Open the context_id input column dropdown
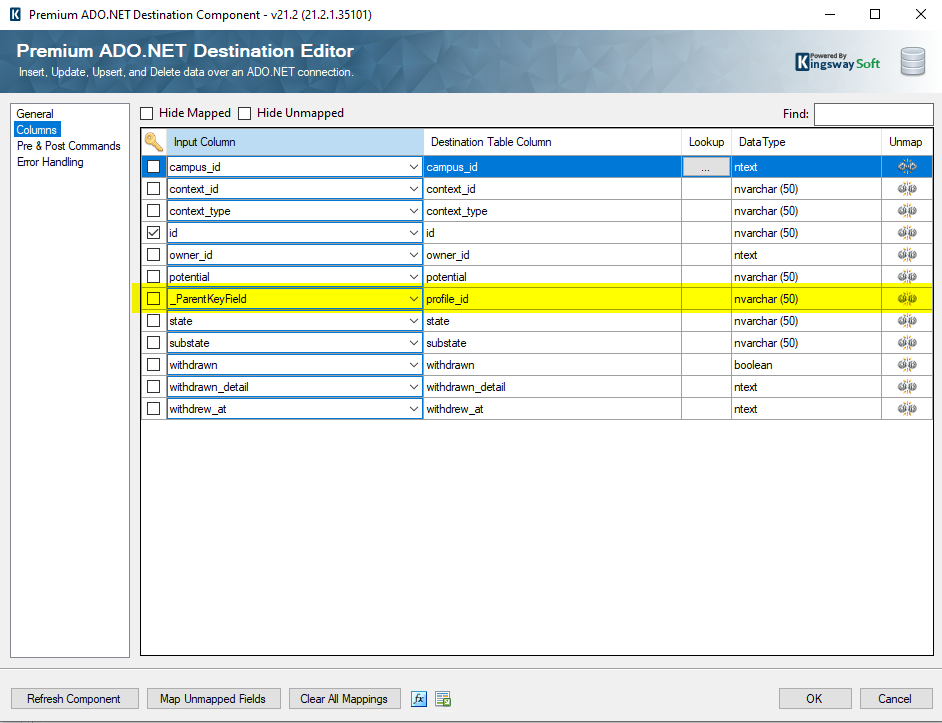 tap(413, 189)
